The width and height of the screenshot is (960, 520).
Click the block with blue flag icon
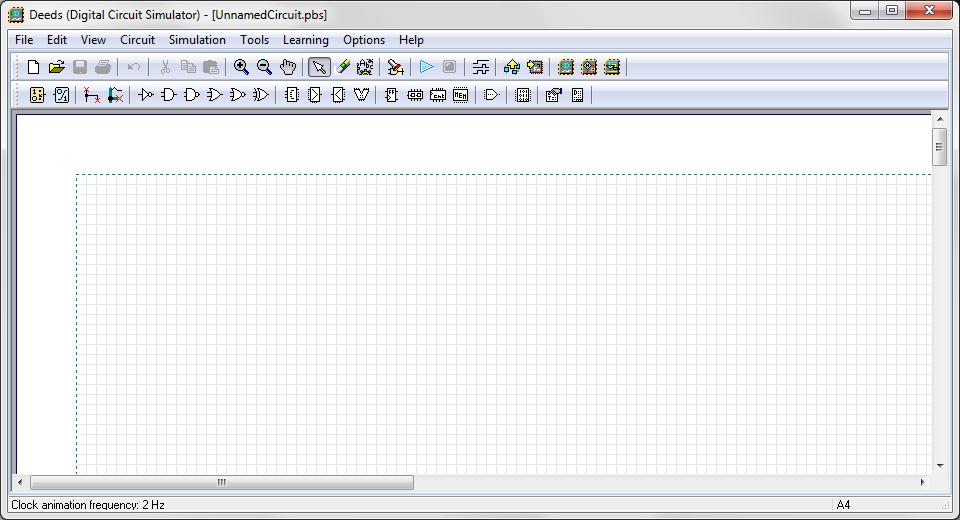coord(553,95)
